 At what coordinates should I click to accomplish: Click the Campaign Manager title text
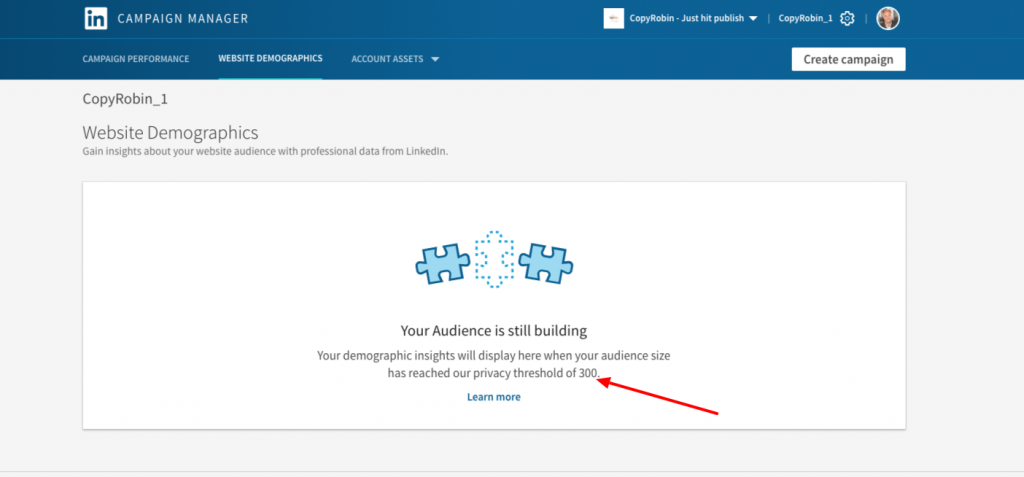(x=183, y=18)
